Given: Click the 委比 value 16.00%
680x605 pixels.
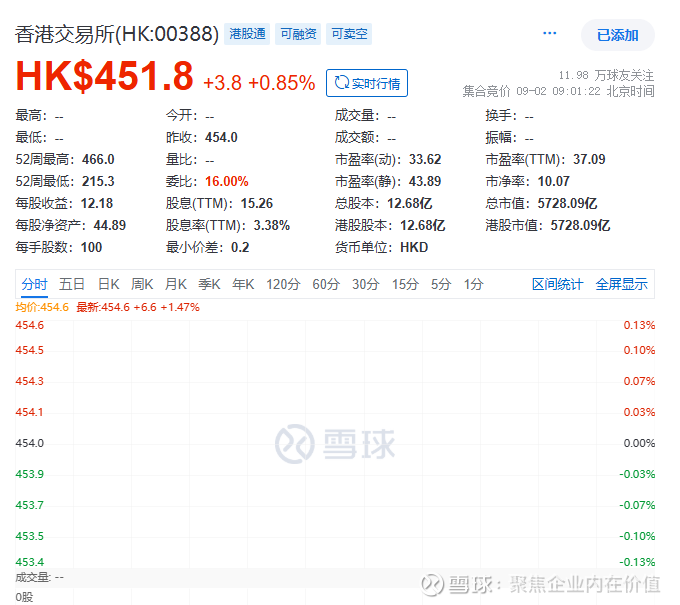Looking at the screenshot, I should click(x=226, y=181).
